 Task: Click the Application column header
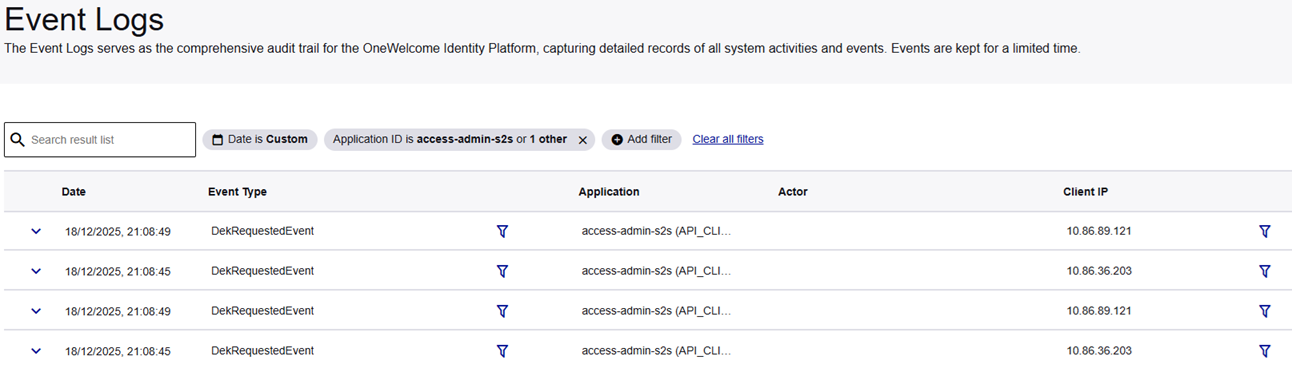pos(609,192)
